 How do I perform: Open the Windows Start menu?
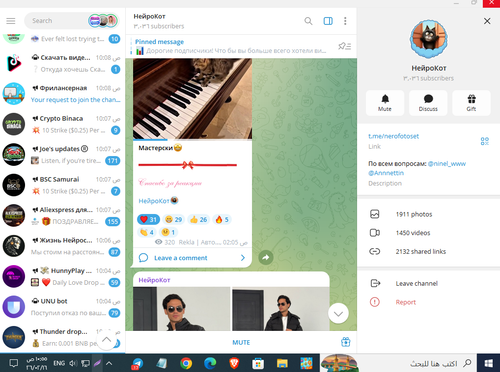[488, 363]
